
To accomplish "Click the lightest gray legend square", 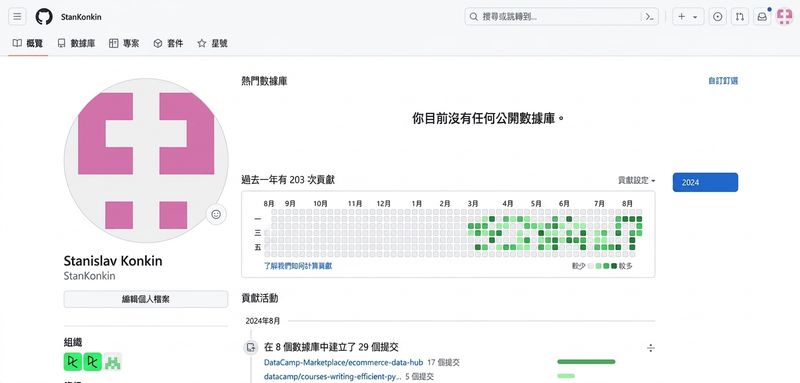I will (x=591, y=266).
